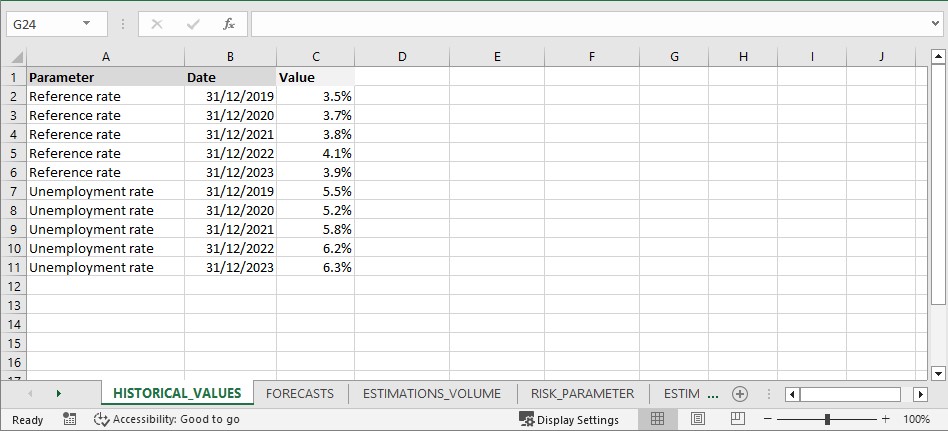Select column A header
Image resolution: width=948 pixels, height=431 pixels.
[x=106, y=57]
